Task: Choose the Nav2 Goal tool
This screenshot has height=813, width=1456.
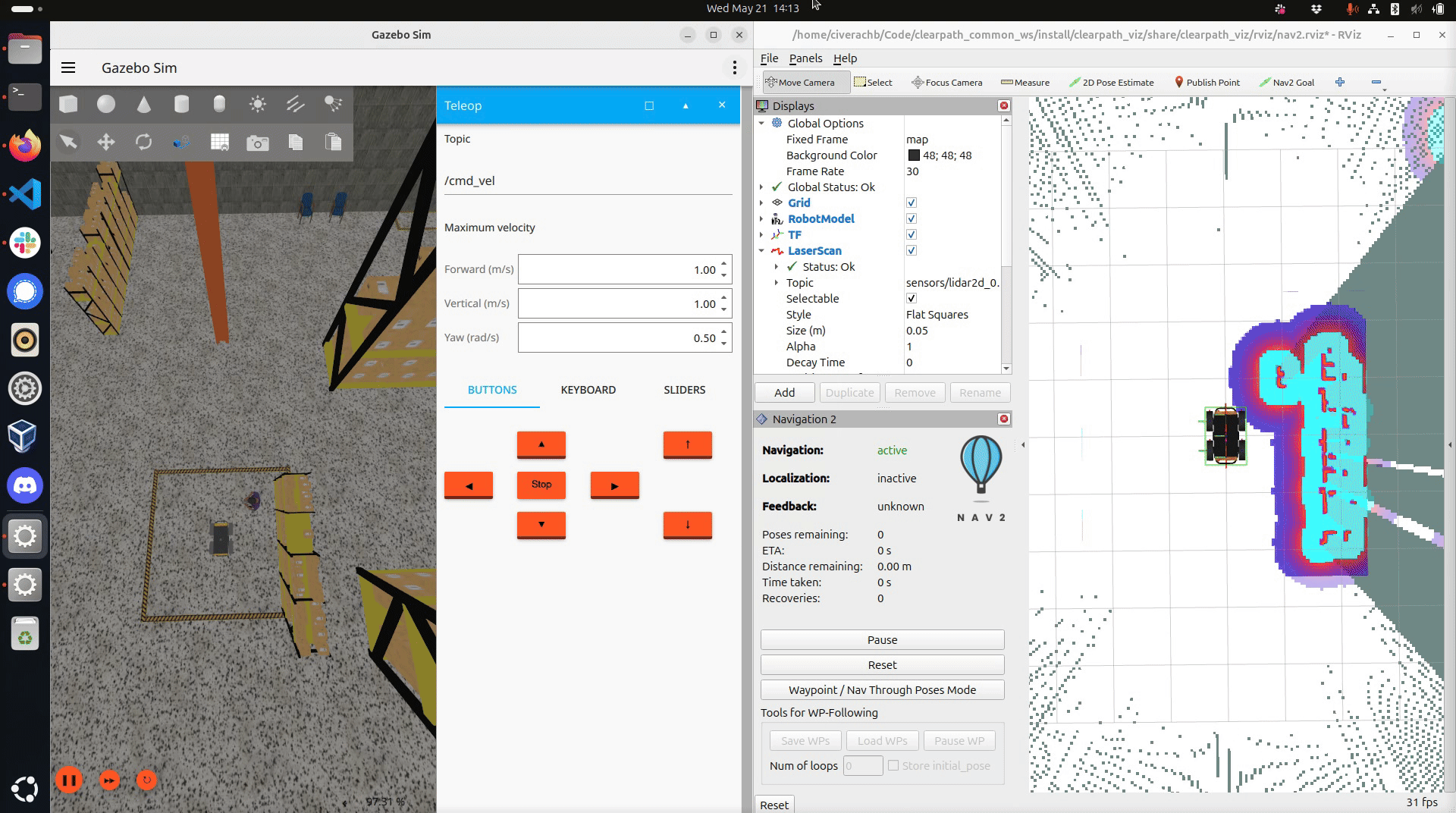Action: (x=1287, y=82)
